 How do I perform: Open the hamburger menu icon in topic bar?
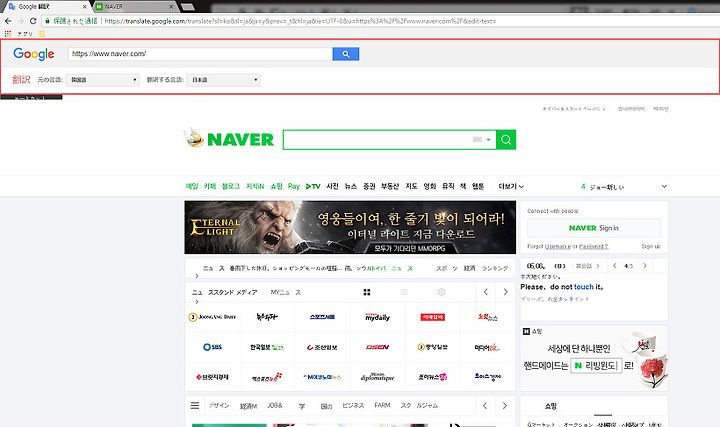click(195, 405)
